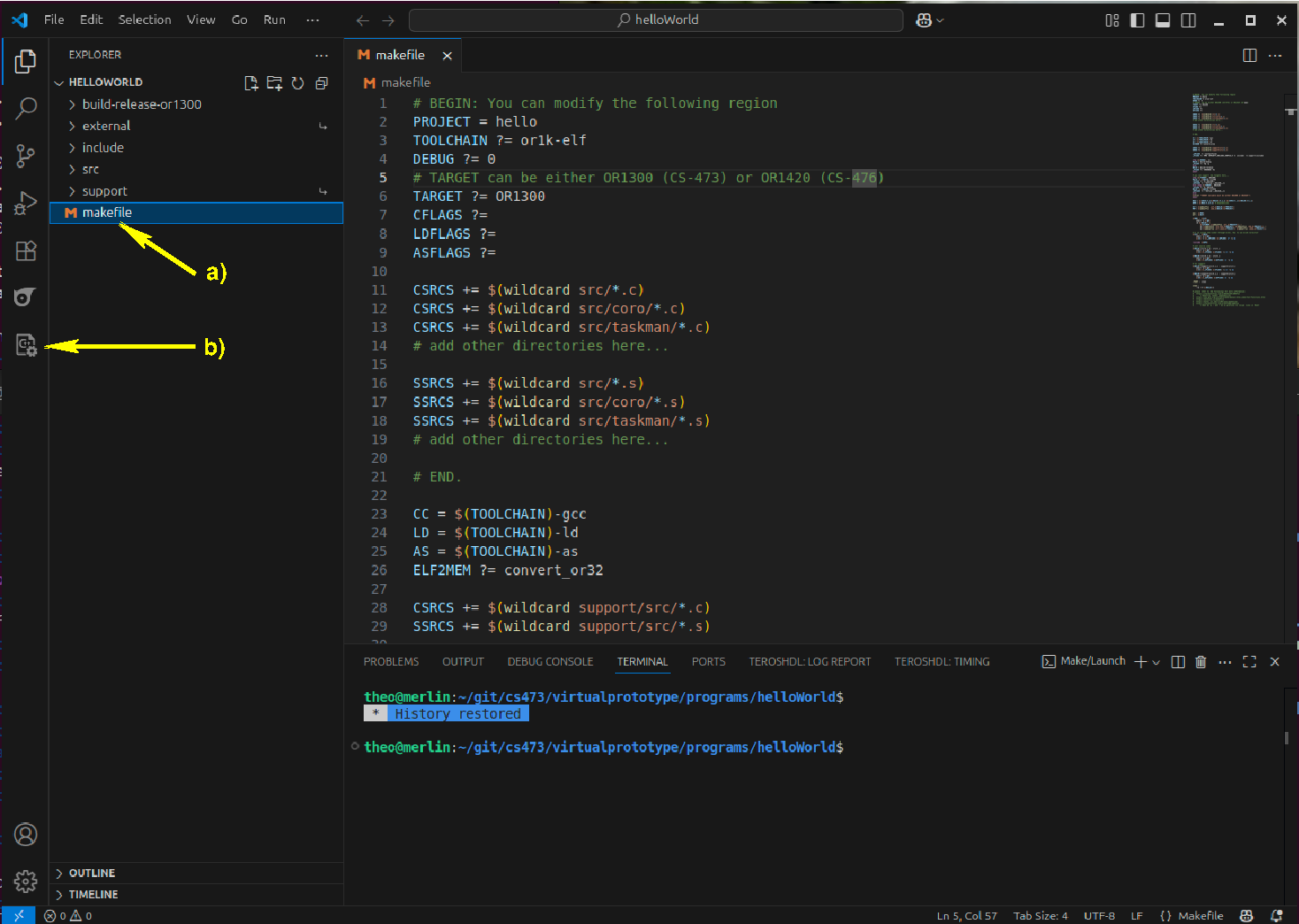Go back in navigation history
The width and height of the screenshot is (1299, 924).
click(363, 19)
